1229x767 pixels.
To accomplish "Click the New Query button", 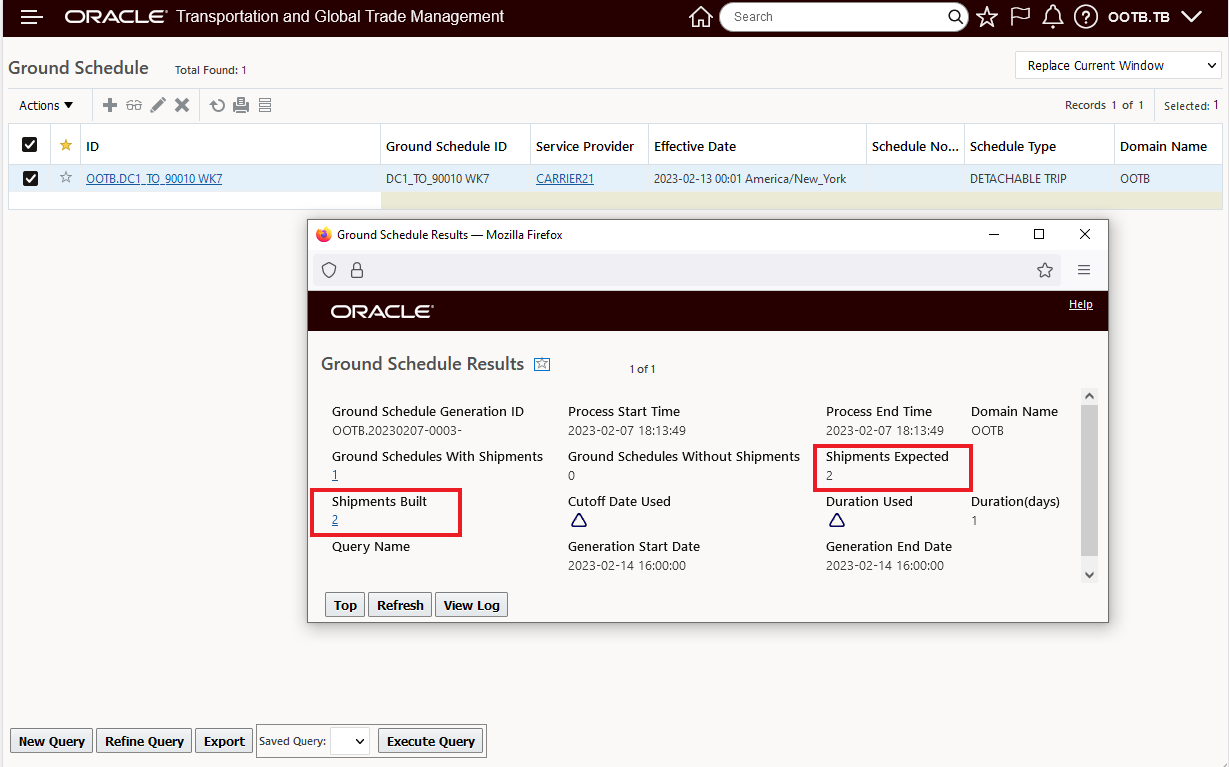I will 52,741.
